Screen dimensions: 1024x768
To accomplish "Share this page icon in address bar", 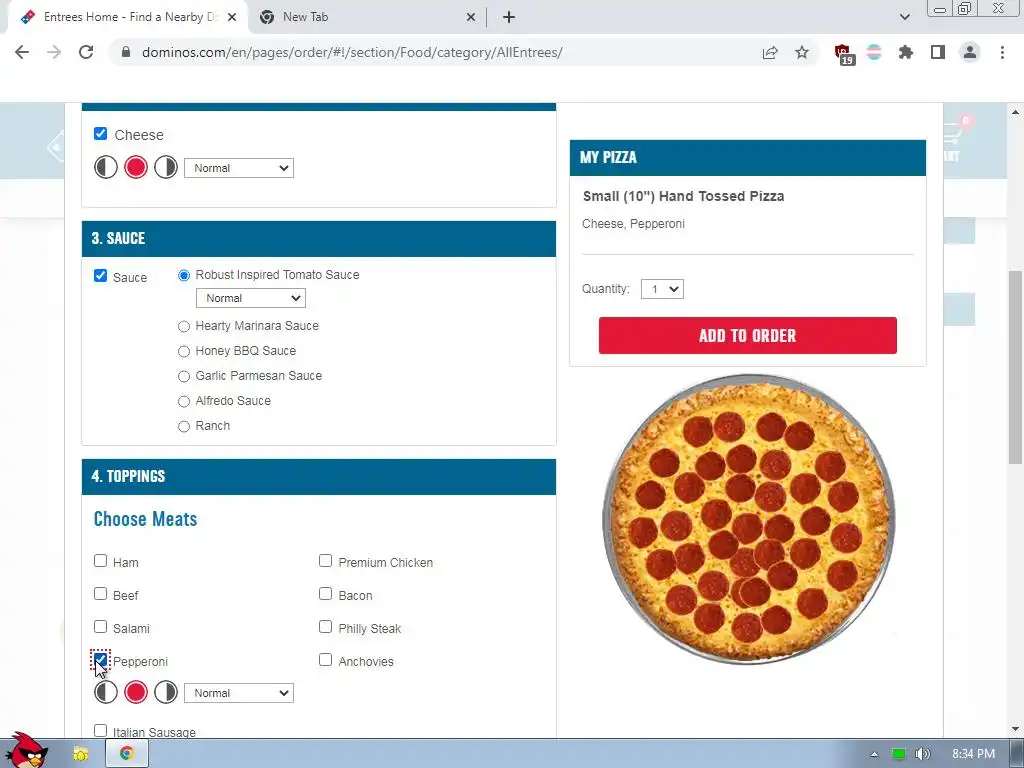I will [x=770, y=52].
